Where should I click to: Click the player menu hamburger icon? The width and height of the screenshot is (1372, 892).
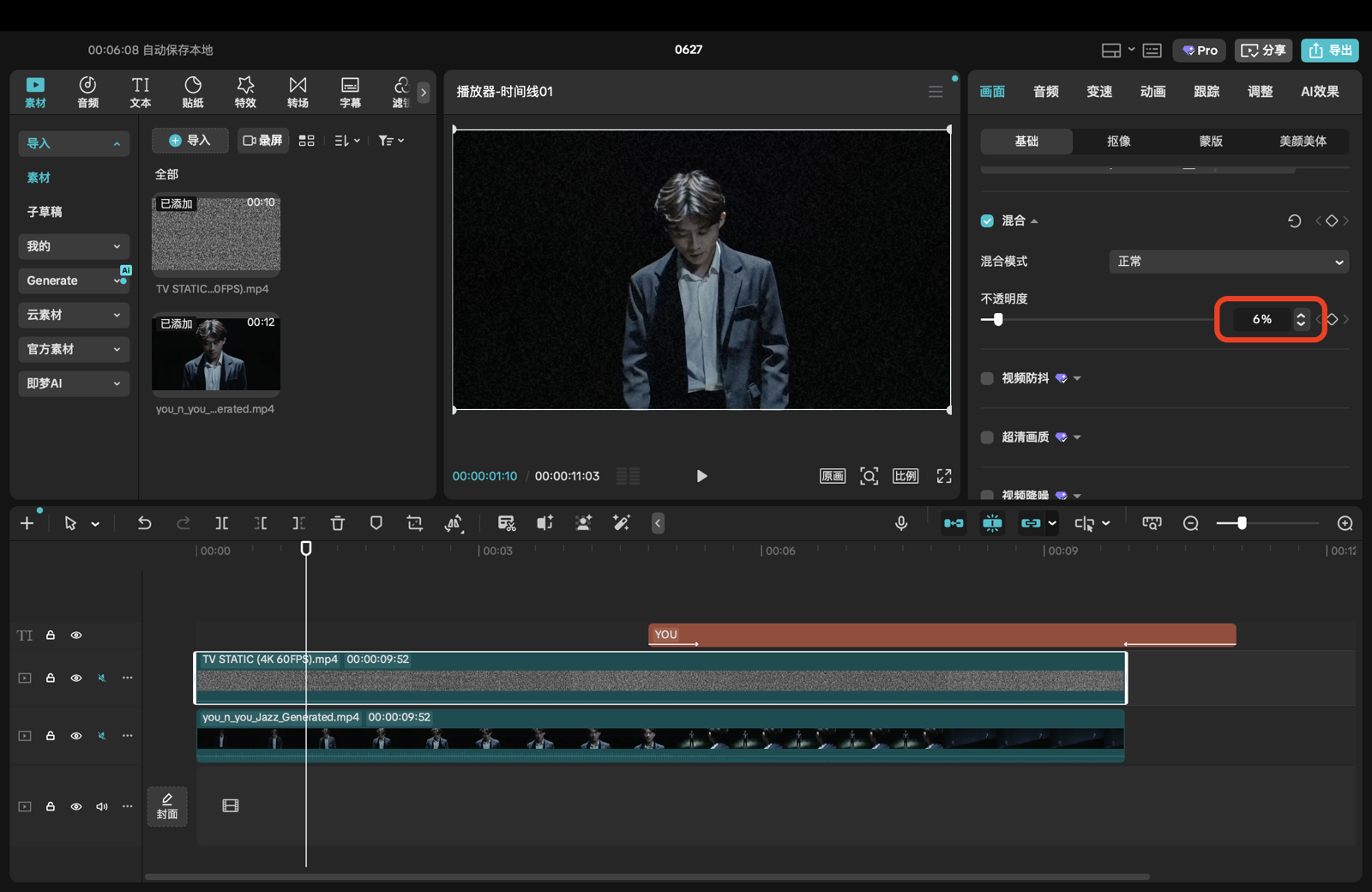click(x=936, y=92)
